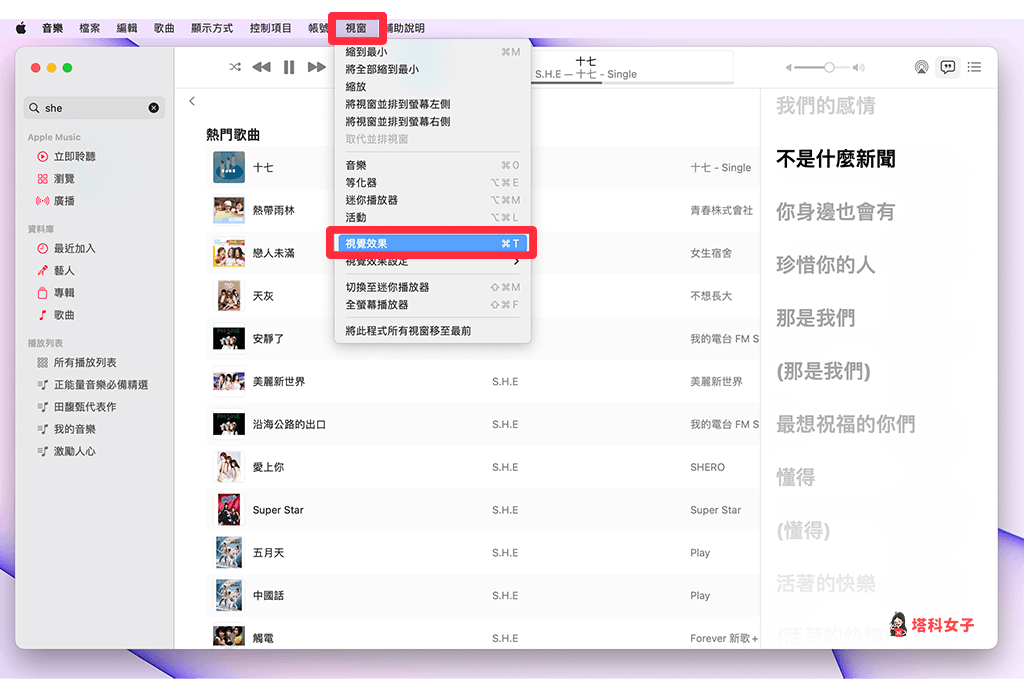Open AirPlay output icon
Image resolution: width=1024 pixels, height=699 pixels.
pos(921,67)
